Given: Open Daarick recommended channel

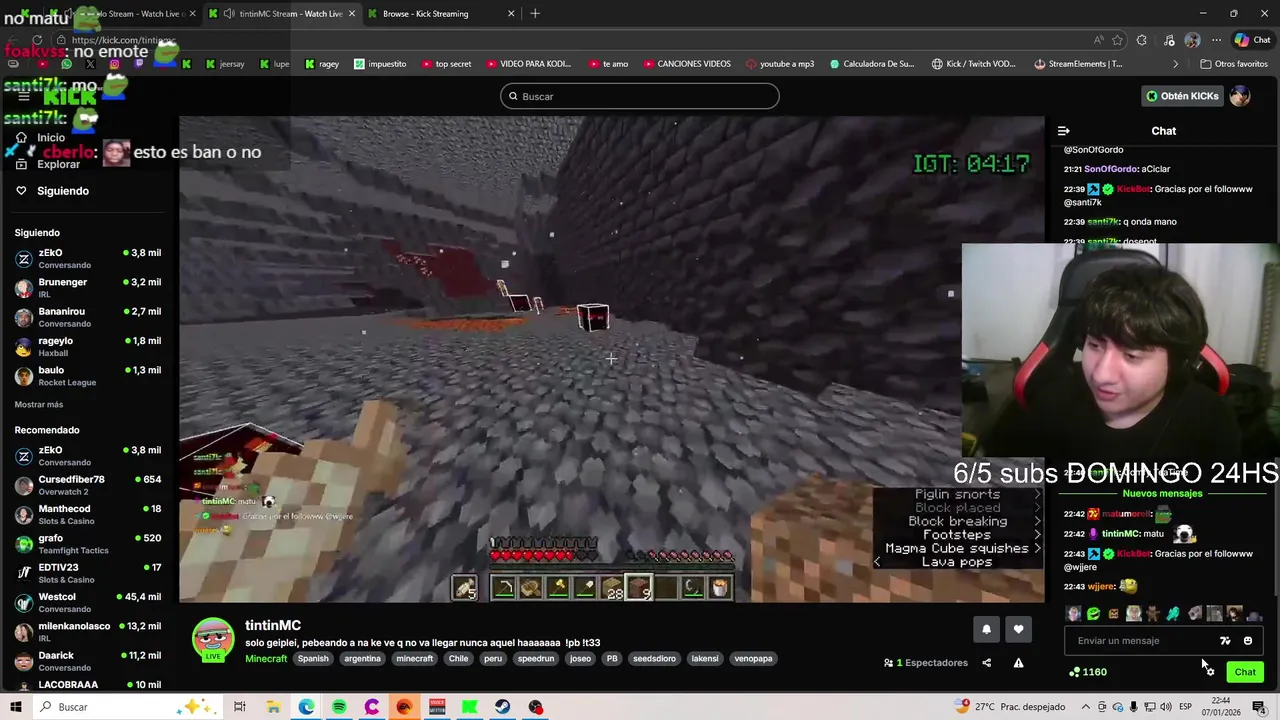Looking at the screenshot, I should [88, 661].
